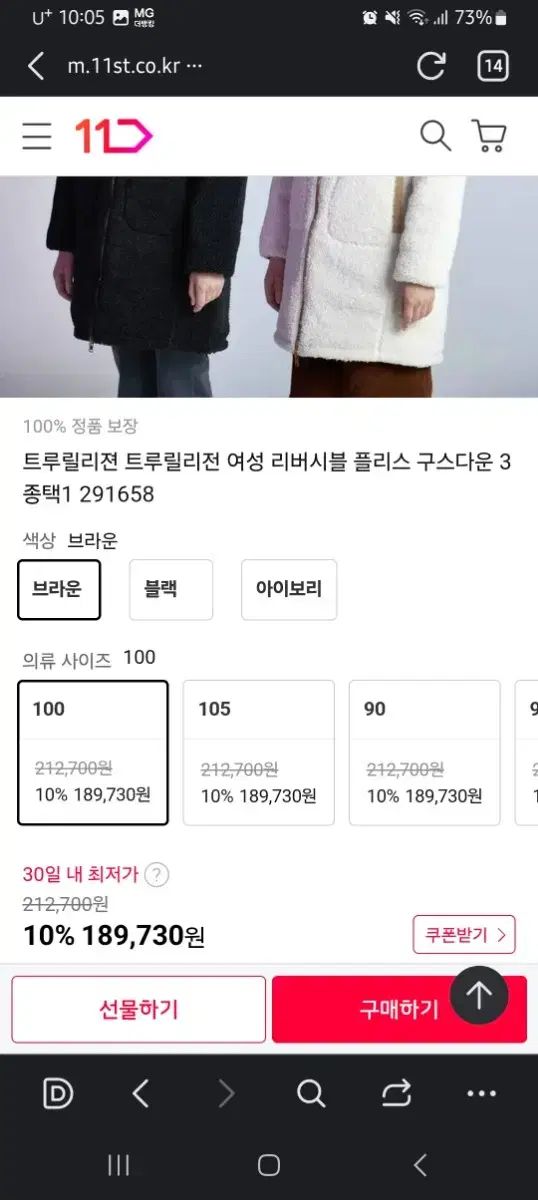Open the search magnifier icon

[435, 135]
